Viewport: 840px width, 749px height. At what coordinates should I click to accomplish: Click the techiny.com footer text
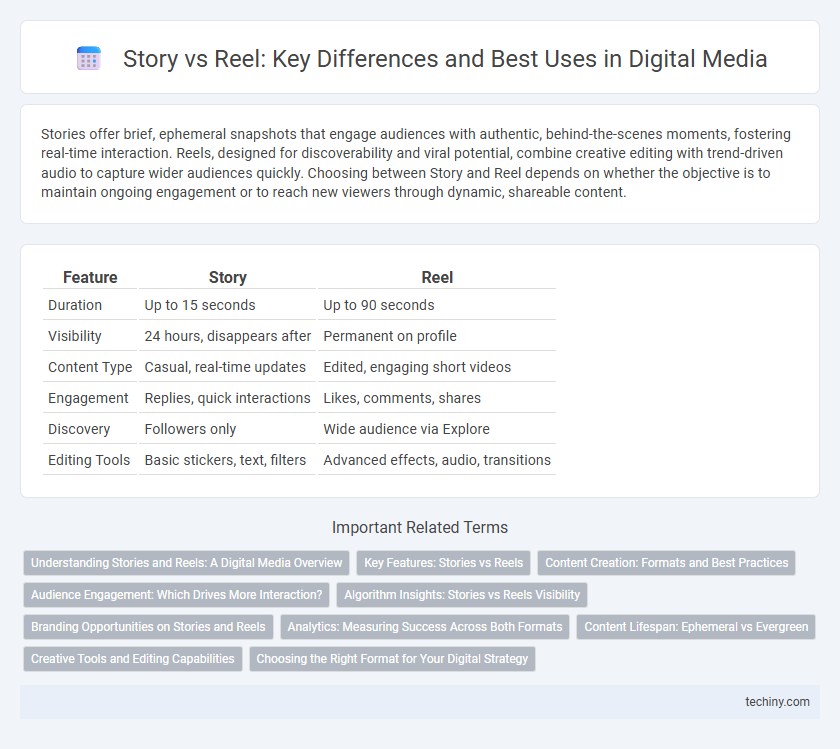(x=777, y=702)
